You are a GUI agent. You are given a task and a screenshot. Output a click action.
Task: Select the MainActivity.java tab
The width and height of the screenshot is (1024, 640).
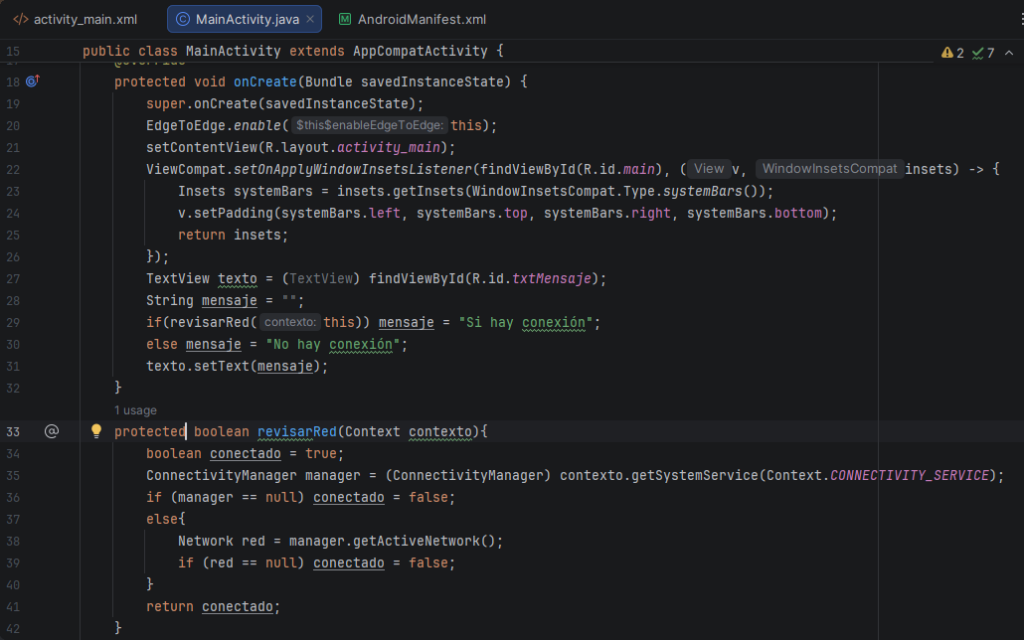pos(244,20)
